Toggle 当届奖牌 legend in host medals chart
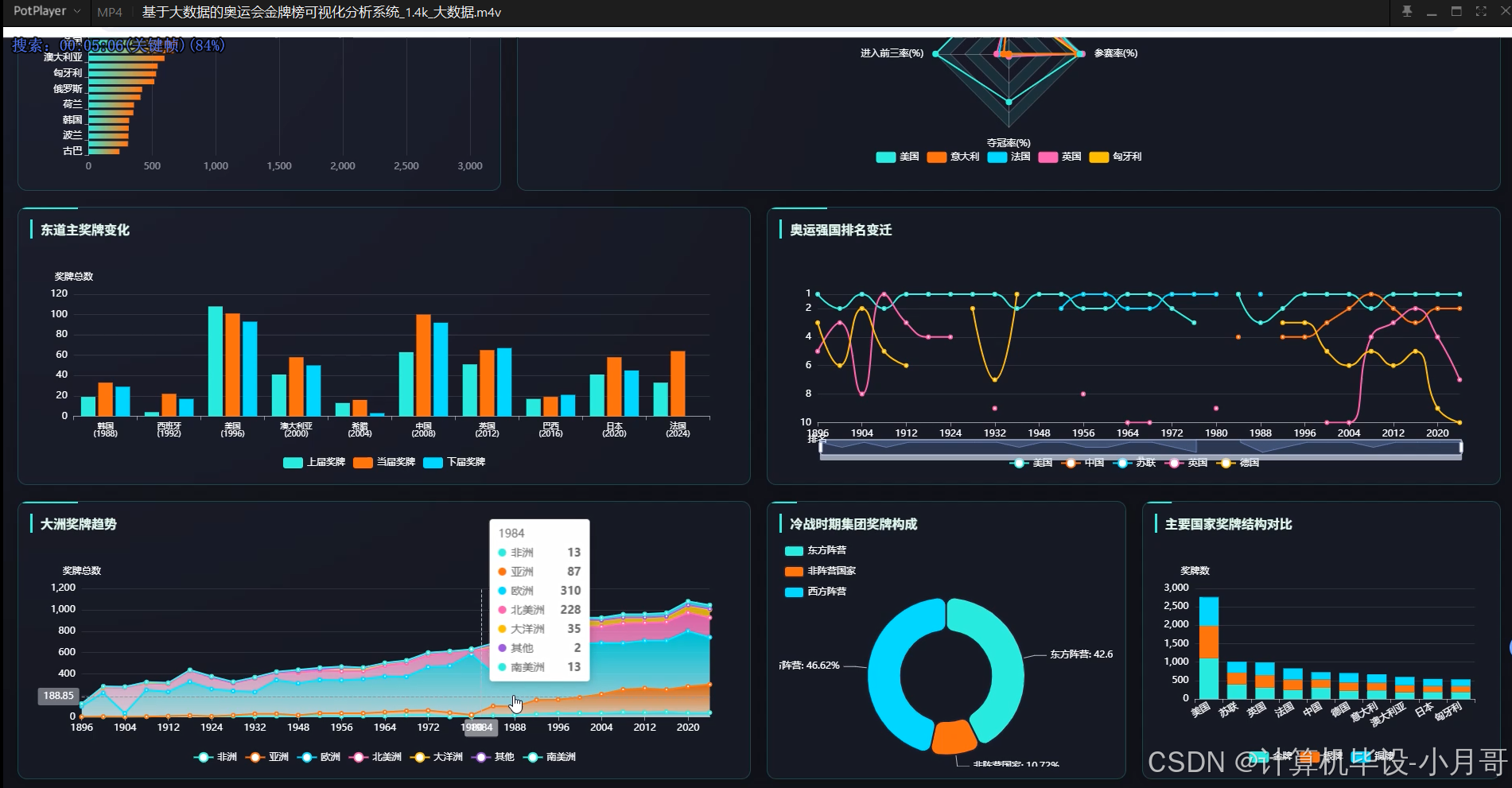Viewport: 1512px width, 788px height. [x=384, y=462]
